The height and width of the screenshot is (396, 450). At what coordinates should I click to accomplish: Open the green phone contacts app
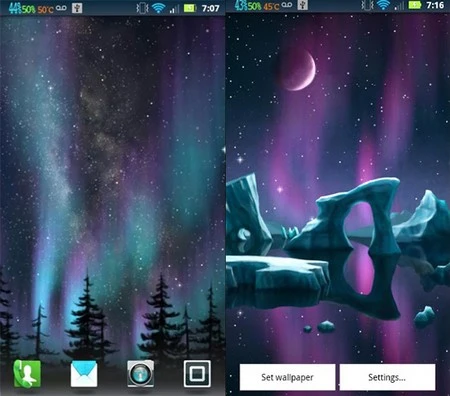pyautogui.click(x=27, y=374)
